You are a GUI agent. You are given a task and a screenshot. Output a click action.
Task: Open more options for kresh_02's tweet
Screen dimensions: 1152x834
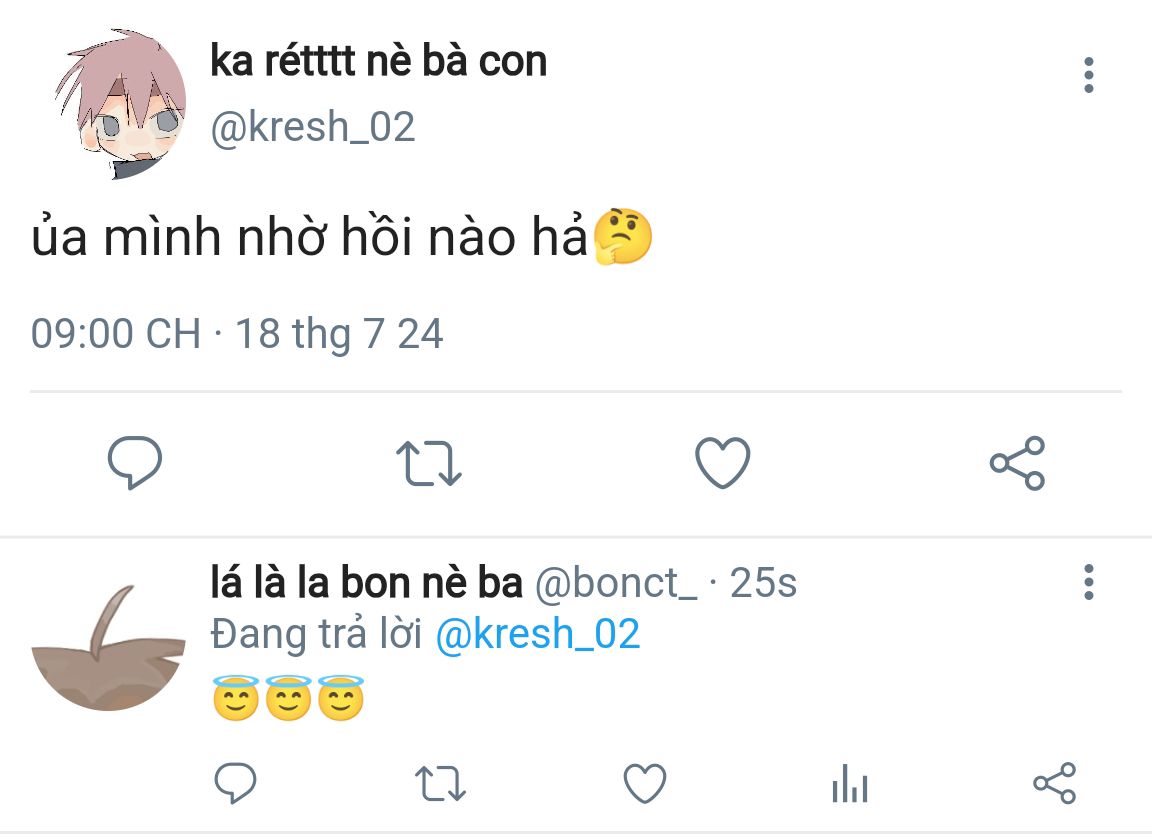pyautogui.click(x=1089, y=76)
